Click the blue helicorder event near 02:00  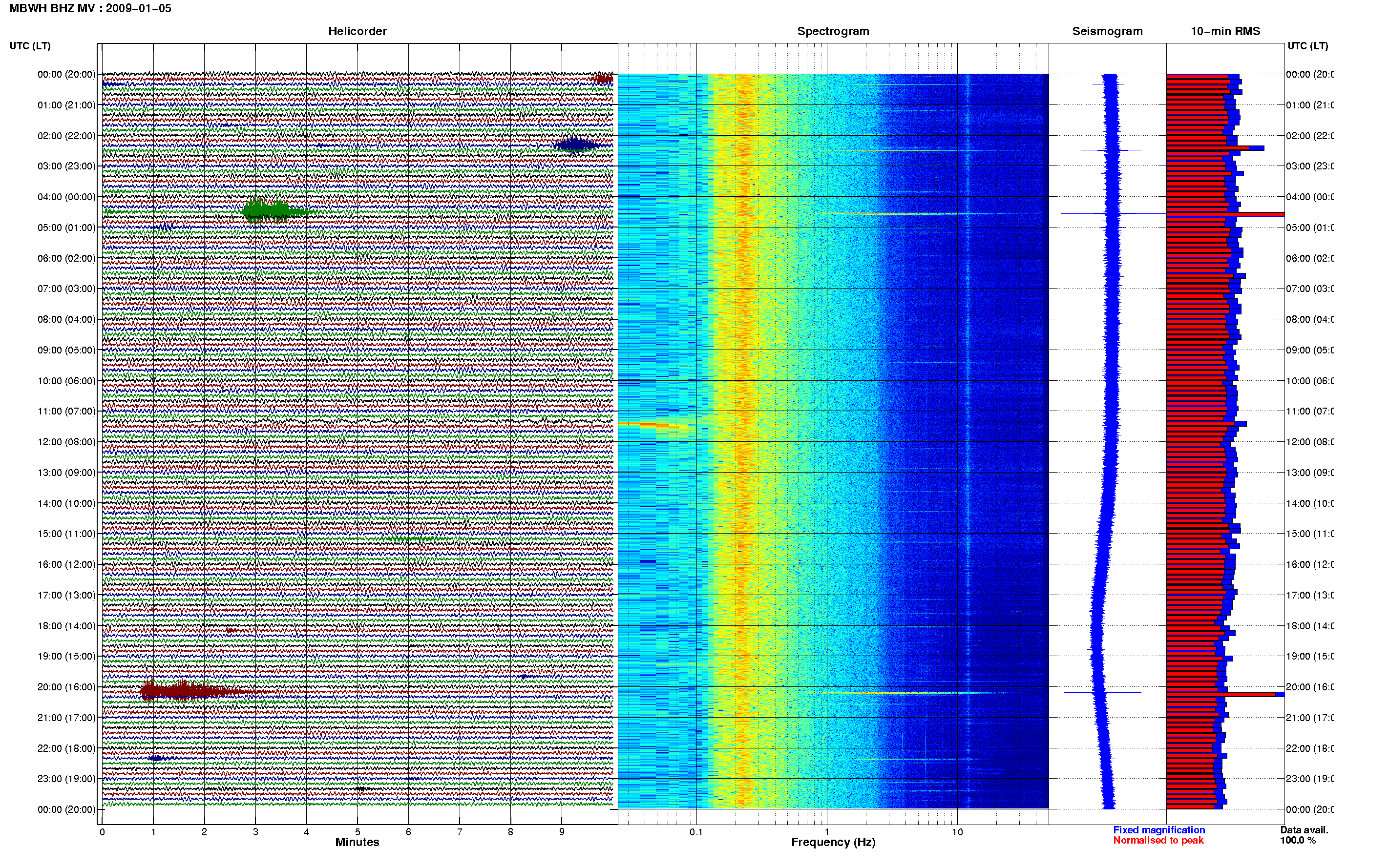click(576, 145)
